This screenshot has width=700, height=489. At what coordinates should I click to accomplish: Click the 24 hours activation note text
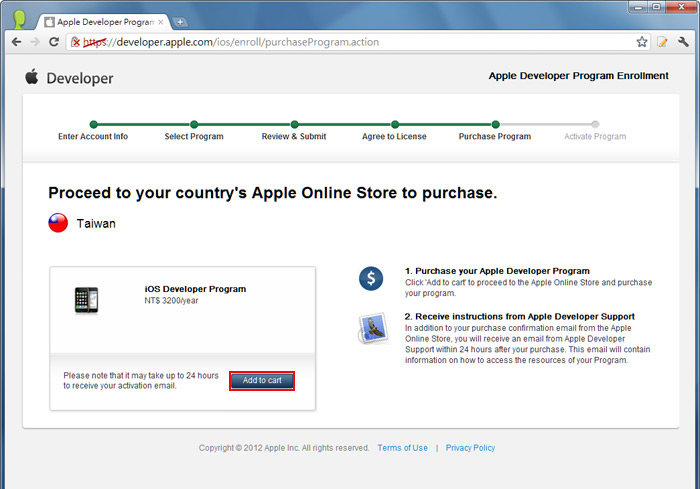[x=141, y=380]
